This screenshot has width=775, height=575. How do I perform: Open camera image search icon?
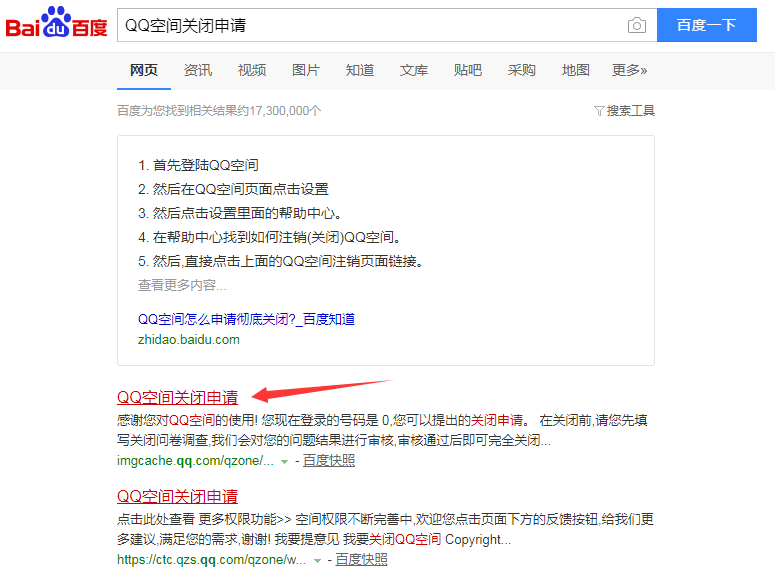[x=637, y=25]
